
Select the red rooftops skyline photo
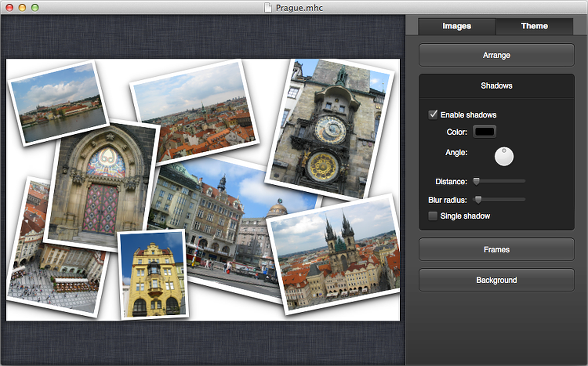(x=196, y=112)
